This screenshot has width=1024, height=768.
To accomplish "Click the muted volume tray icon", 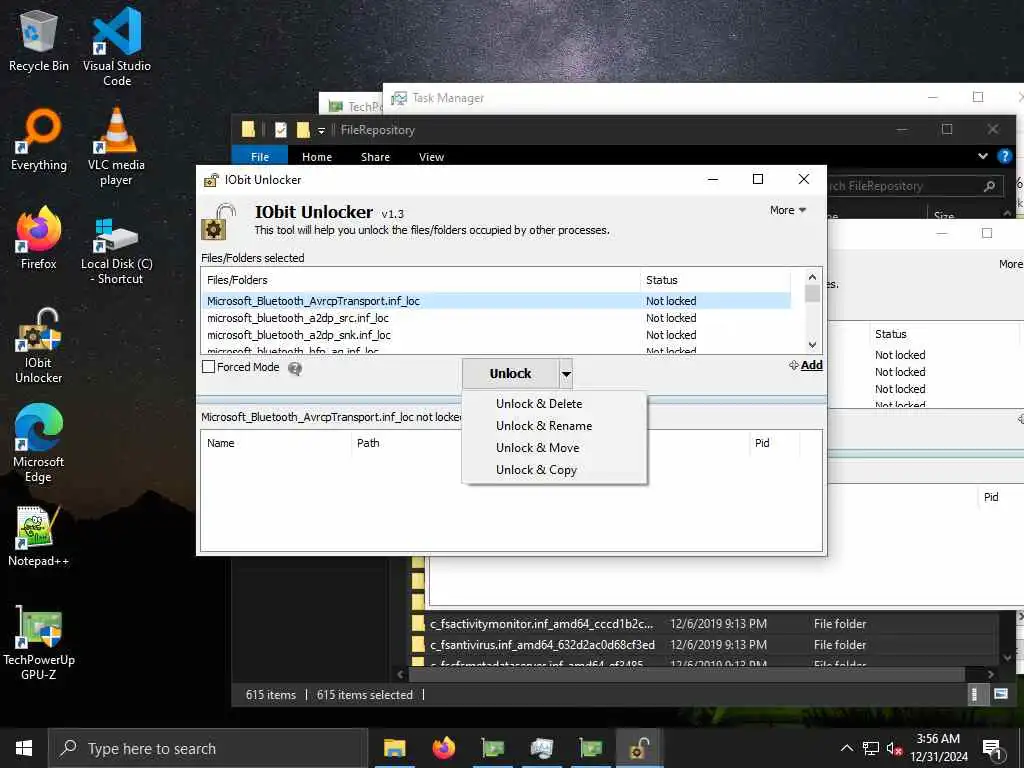I will (x=894, y=748).
